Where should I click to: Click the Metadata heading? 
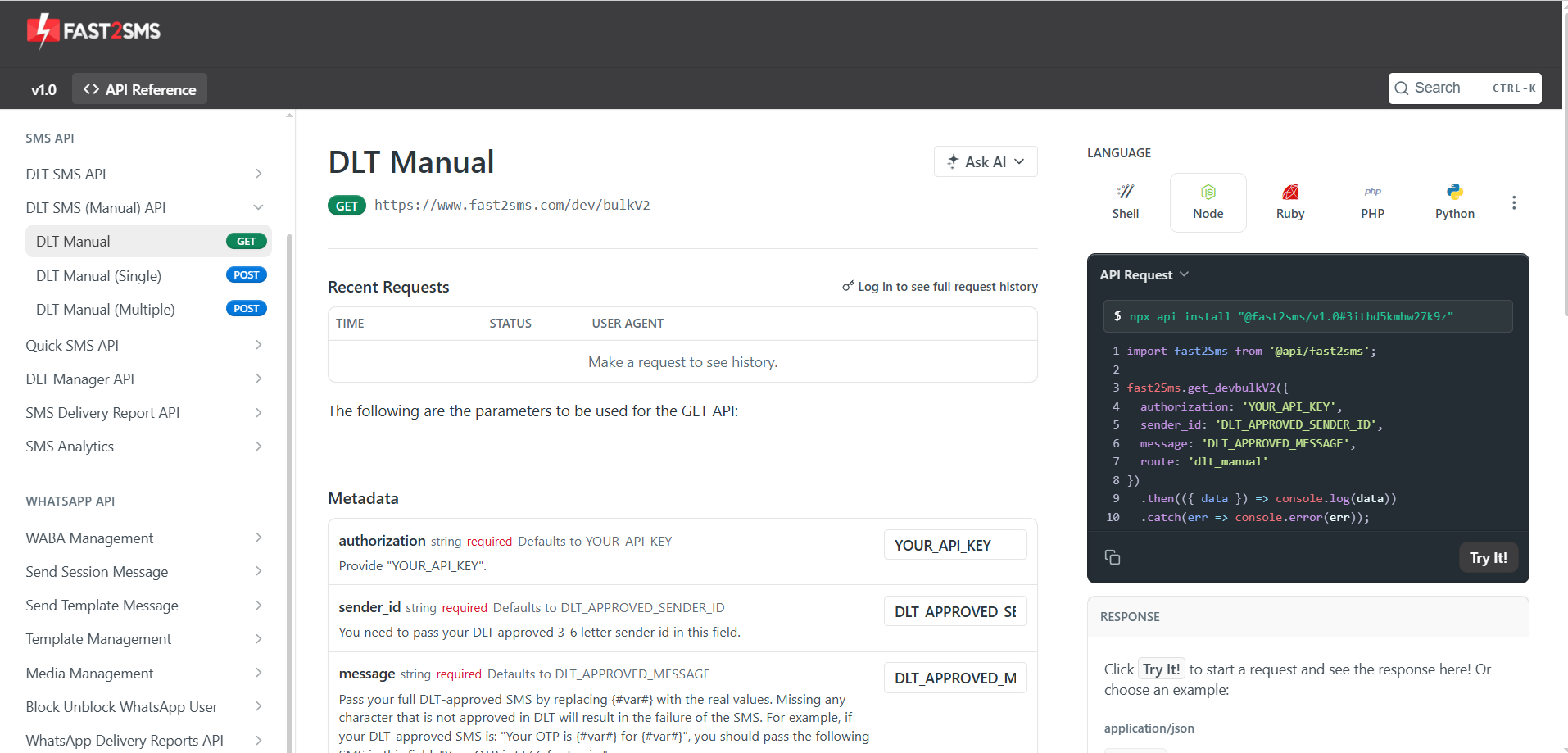click(x=363, y=498)
